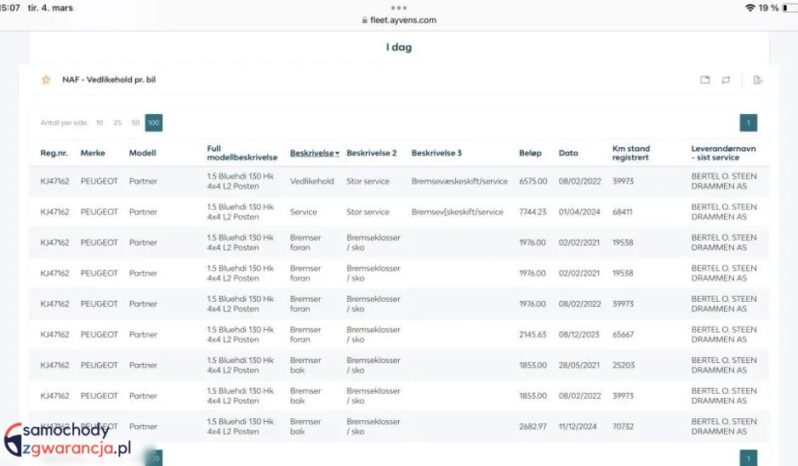Tap the three-dot multitasking menu at top
798x466 pixels.
(x=398, y=8)
